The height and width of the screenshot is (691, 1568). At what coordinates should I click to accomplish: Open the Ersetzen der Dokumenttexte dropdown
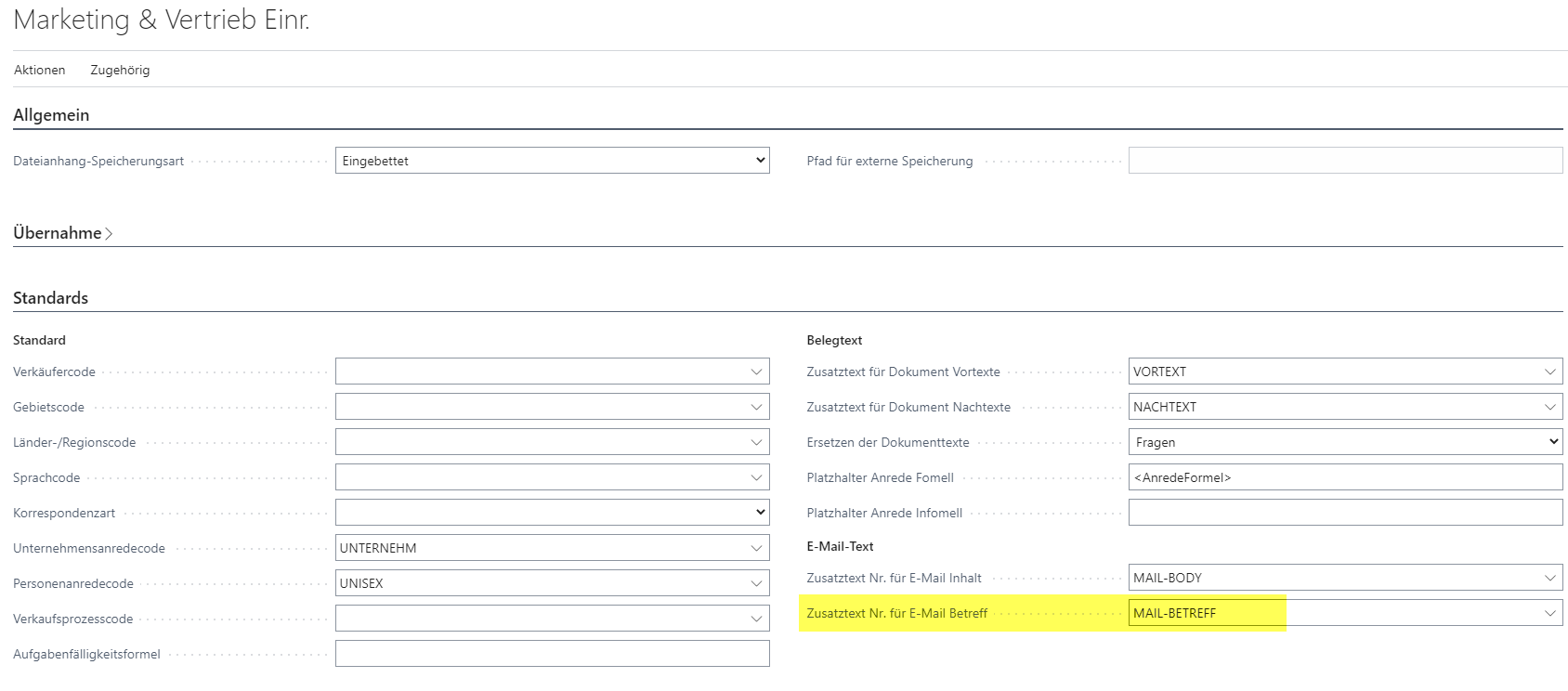click(x=1346, y=442)
